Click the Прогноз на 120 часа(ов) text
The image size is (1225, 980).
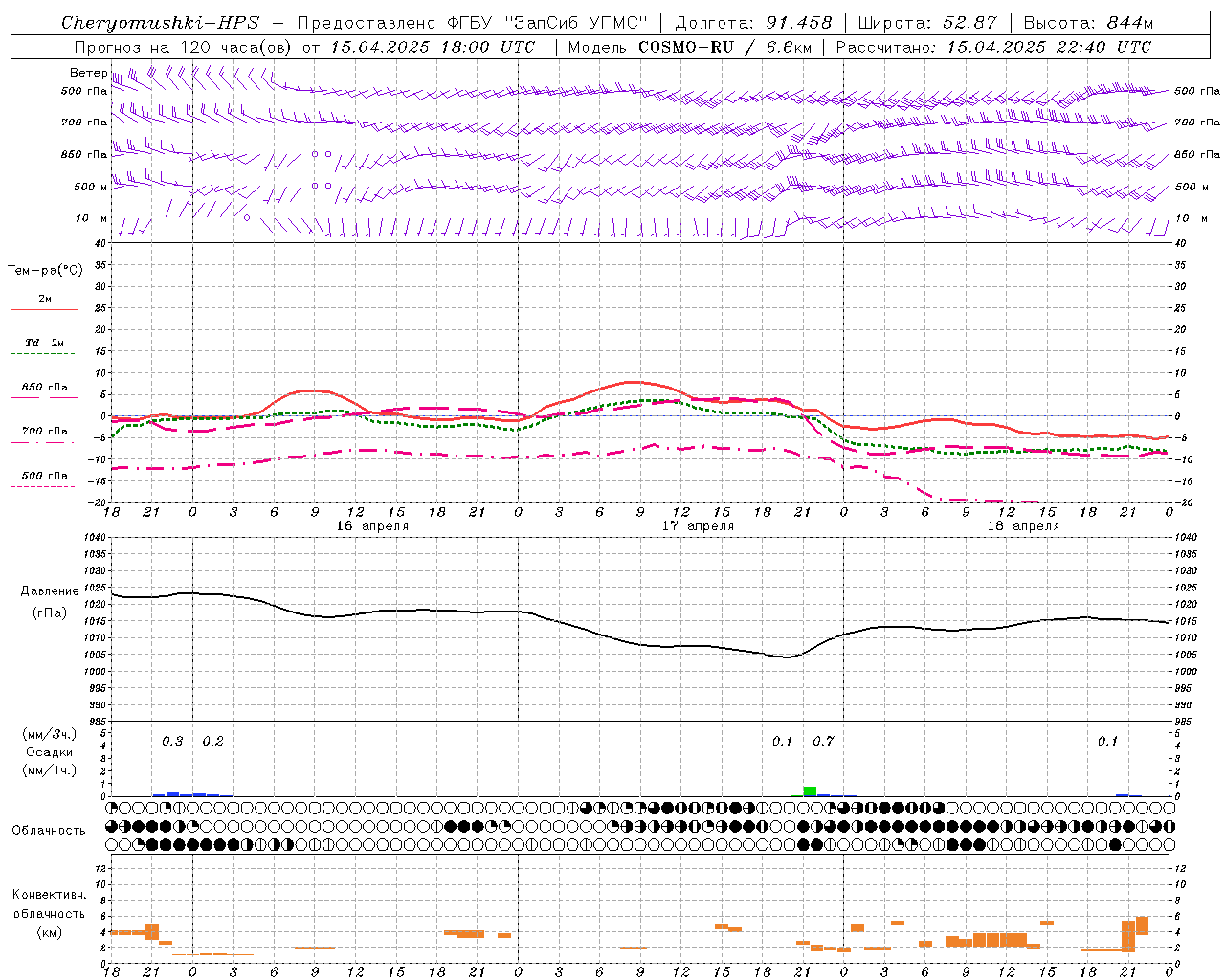[184, 47]
